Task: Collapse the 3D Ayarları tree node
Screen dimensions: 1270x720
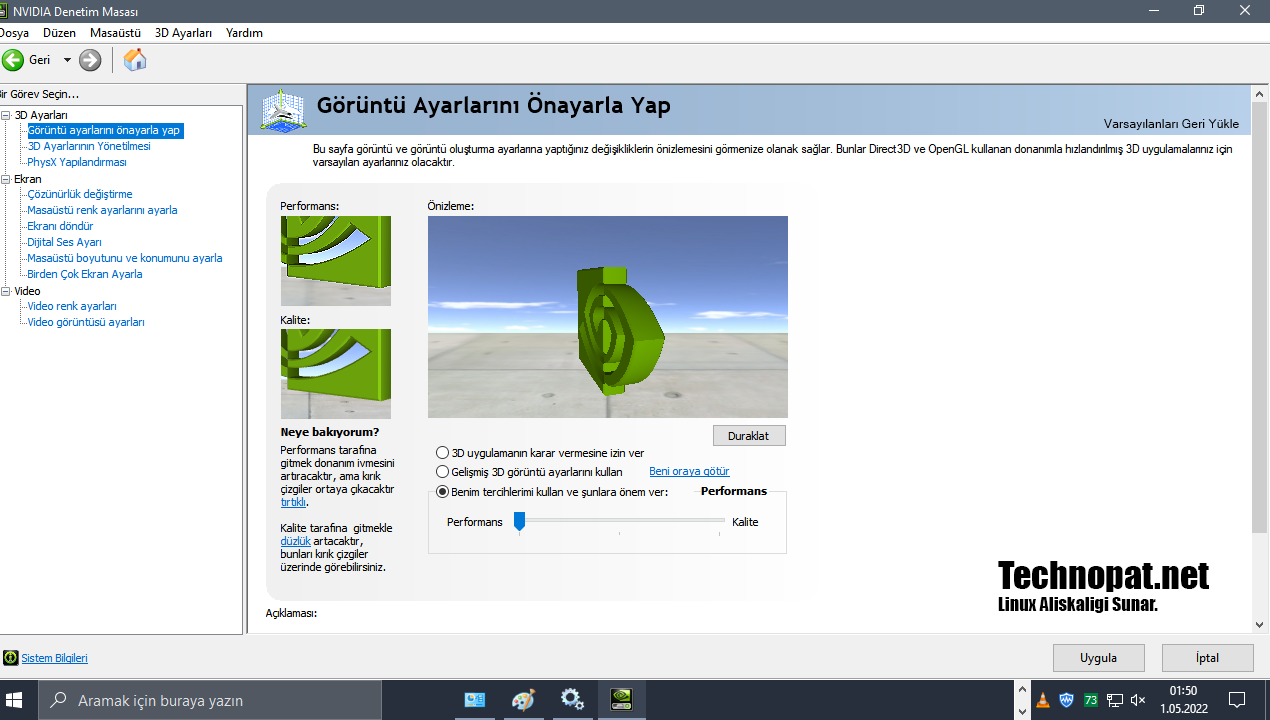Action: coord(6,115)
